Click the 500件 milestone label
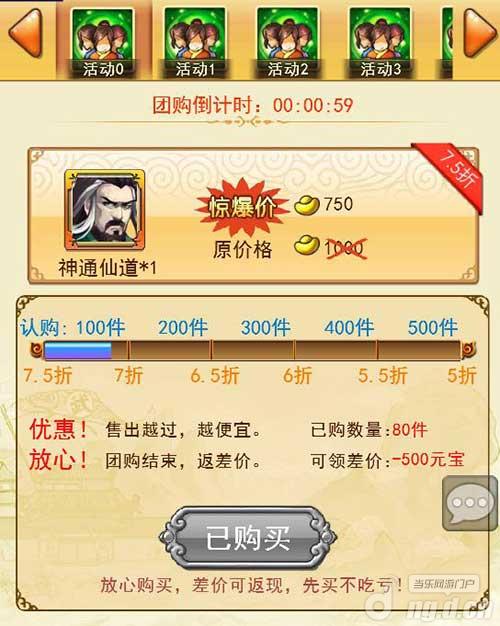This screenshot has height=626, width=500. coord(433,328)
